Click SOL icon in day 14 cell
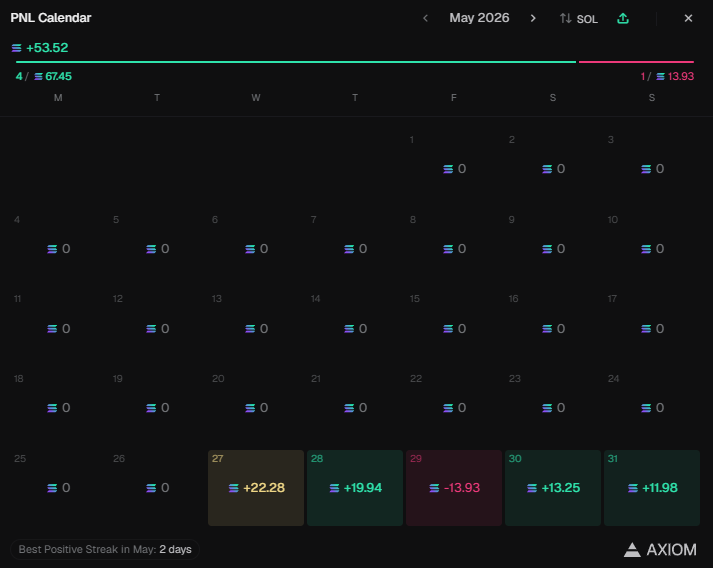This screenshot has height=568, width=713. coord(349,329)
